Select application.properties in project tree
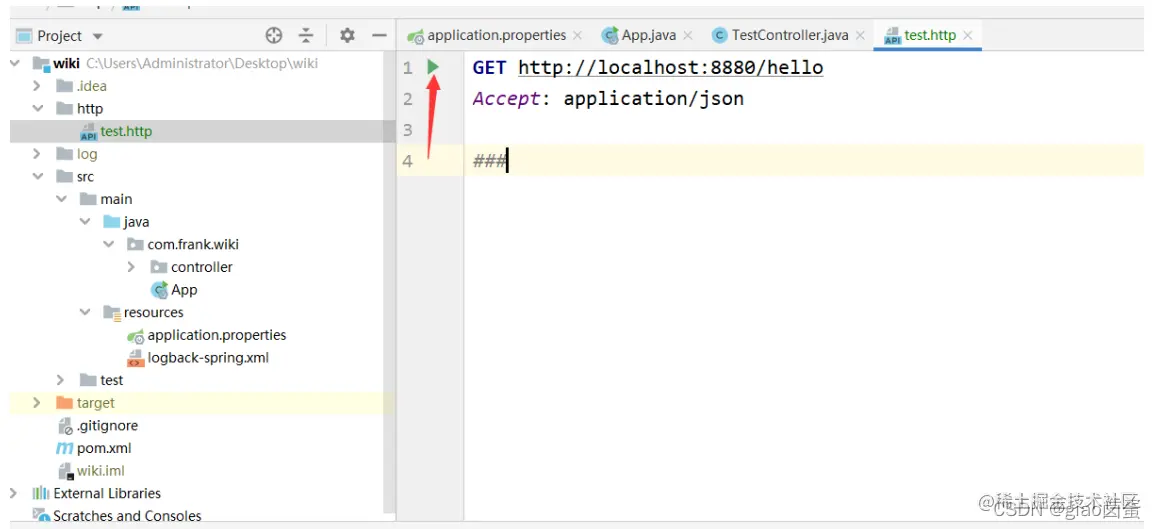 coord(217,335)
